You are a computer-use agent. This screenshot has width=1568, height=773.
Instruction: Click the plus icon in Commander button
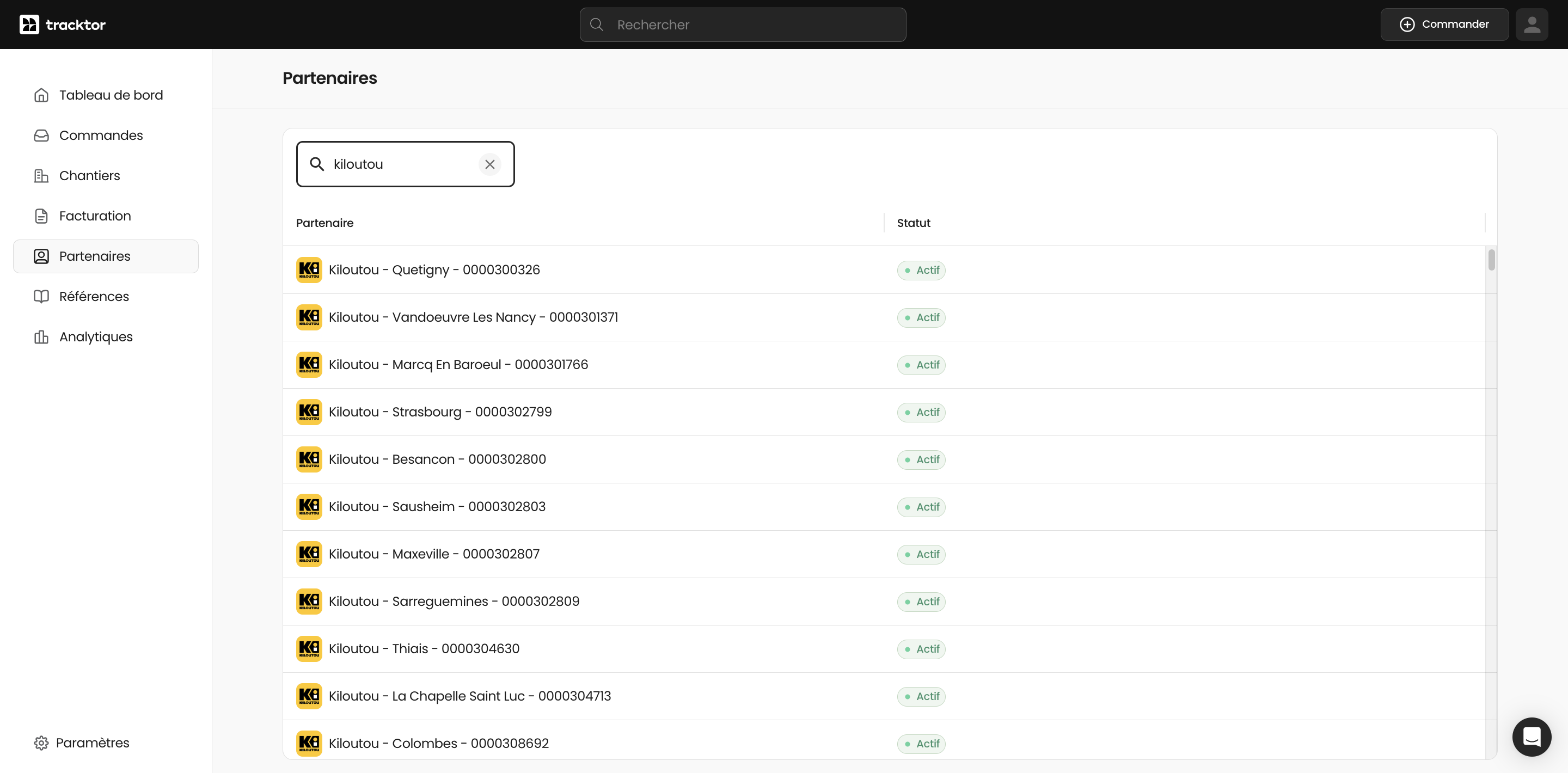[x=1407, y=24]
